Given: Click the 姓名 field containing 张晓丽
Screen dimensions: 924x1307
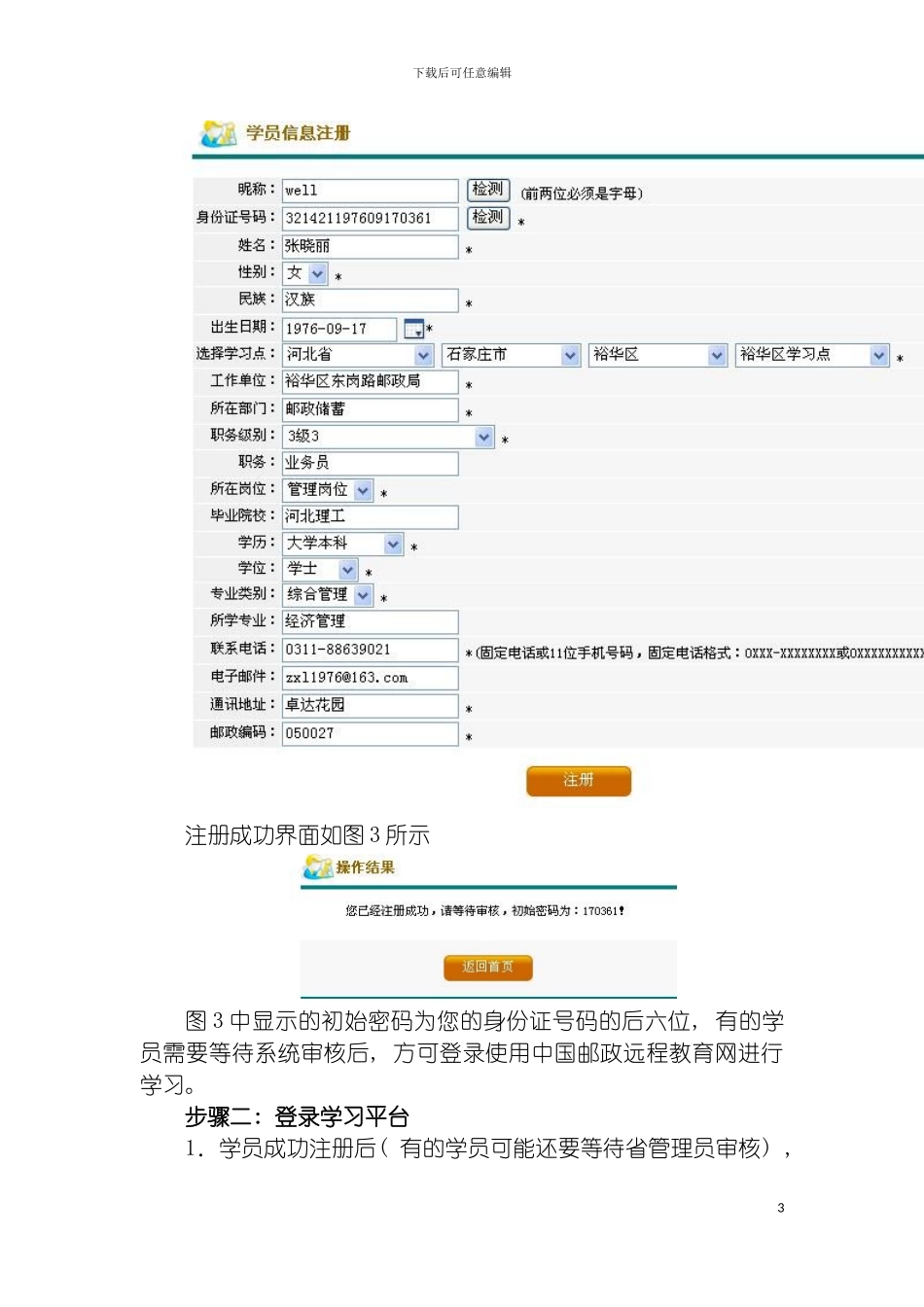Looking at the screenshot, I should [x=371, y=246].
